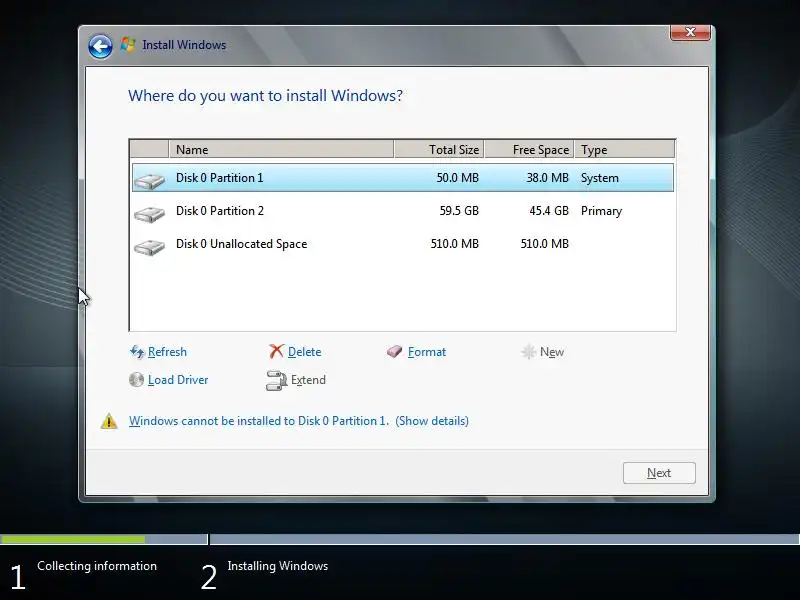This screenshot has height=600, width=800.
Task: Close the Install Windows dialog
Action: pos(690,32)
